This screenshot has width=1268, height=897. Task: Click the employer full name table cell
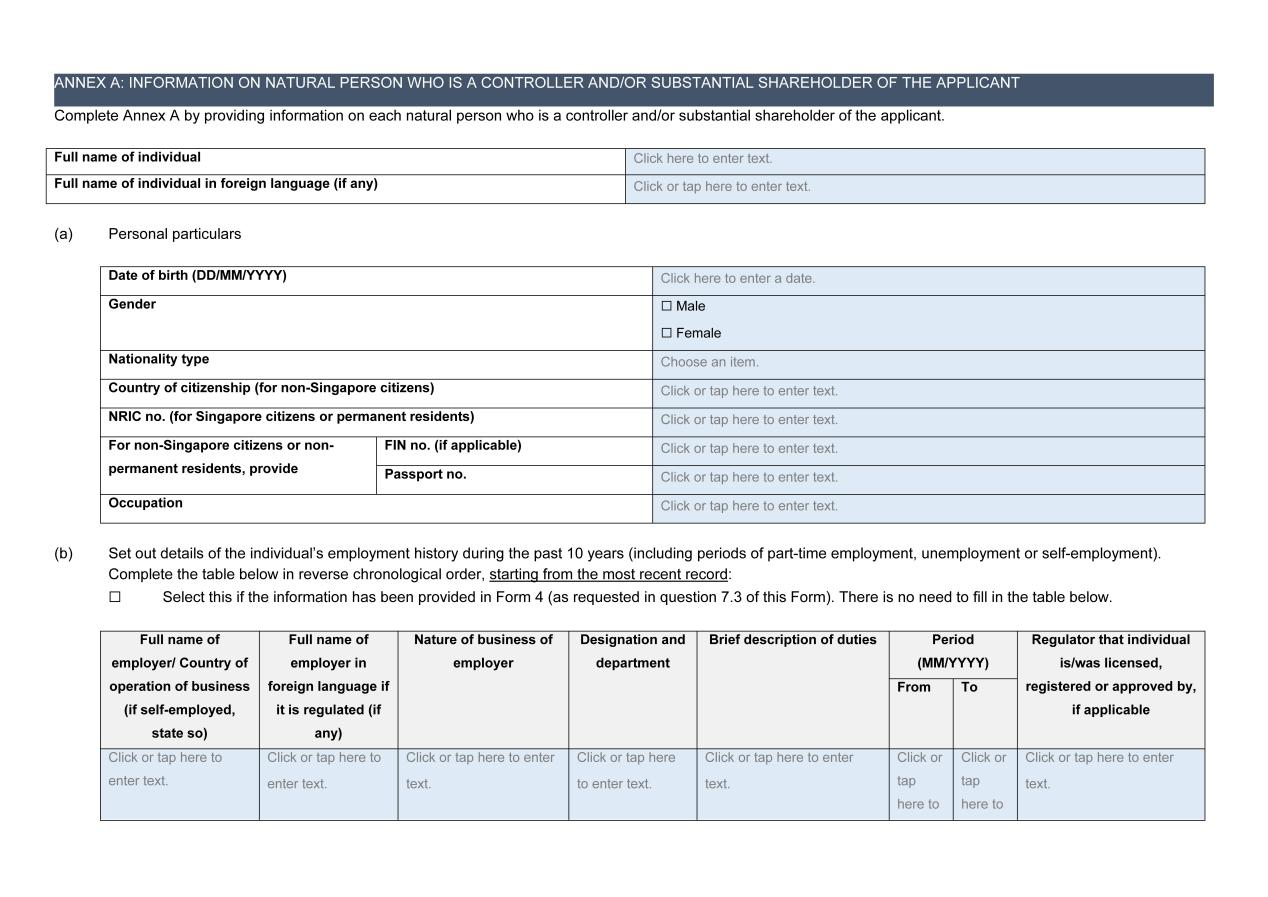pos(179,770)
